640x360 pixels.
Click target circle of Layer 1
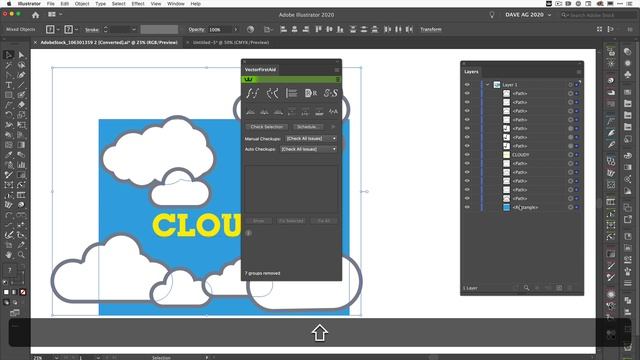pyautogui.click(x=571, y=85)
